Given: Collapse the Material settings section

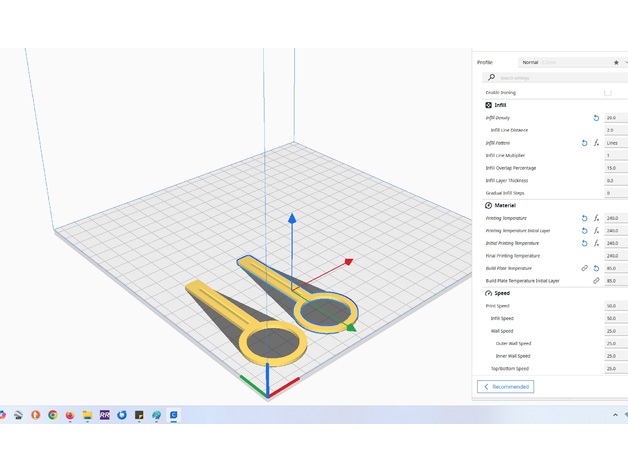Looking at the screenshot, I should [504, 205].
